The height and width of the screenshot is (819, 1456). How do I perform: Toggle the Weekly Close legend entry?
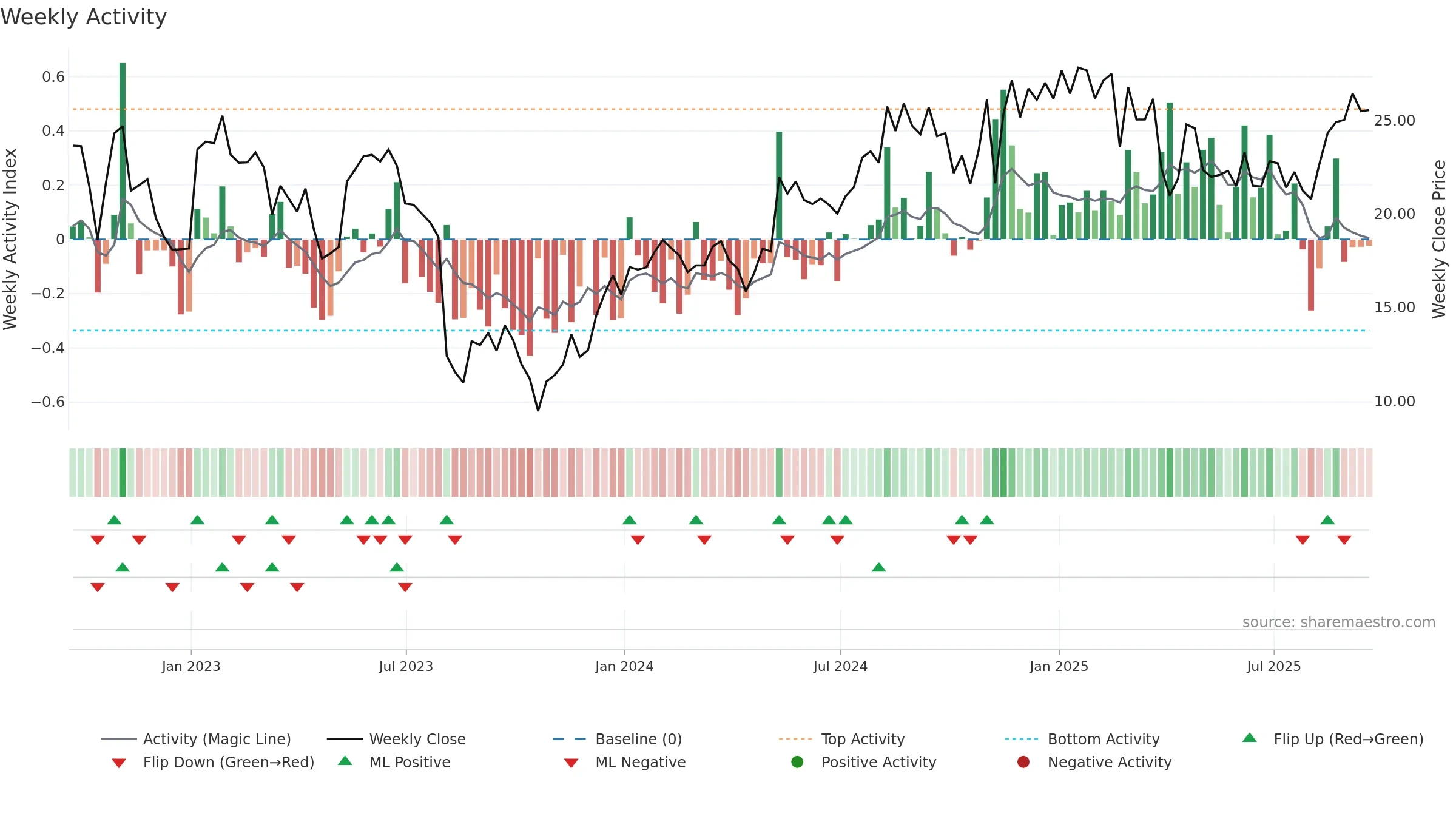[396, 739]
